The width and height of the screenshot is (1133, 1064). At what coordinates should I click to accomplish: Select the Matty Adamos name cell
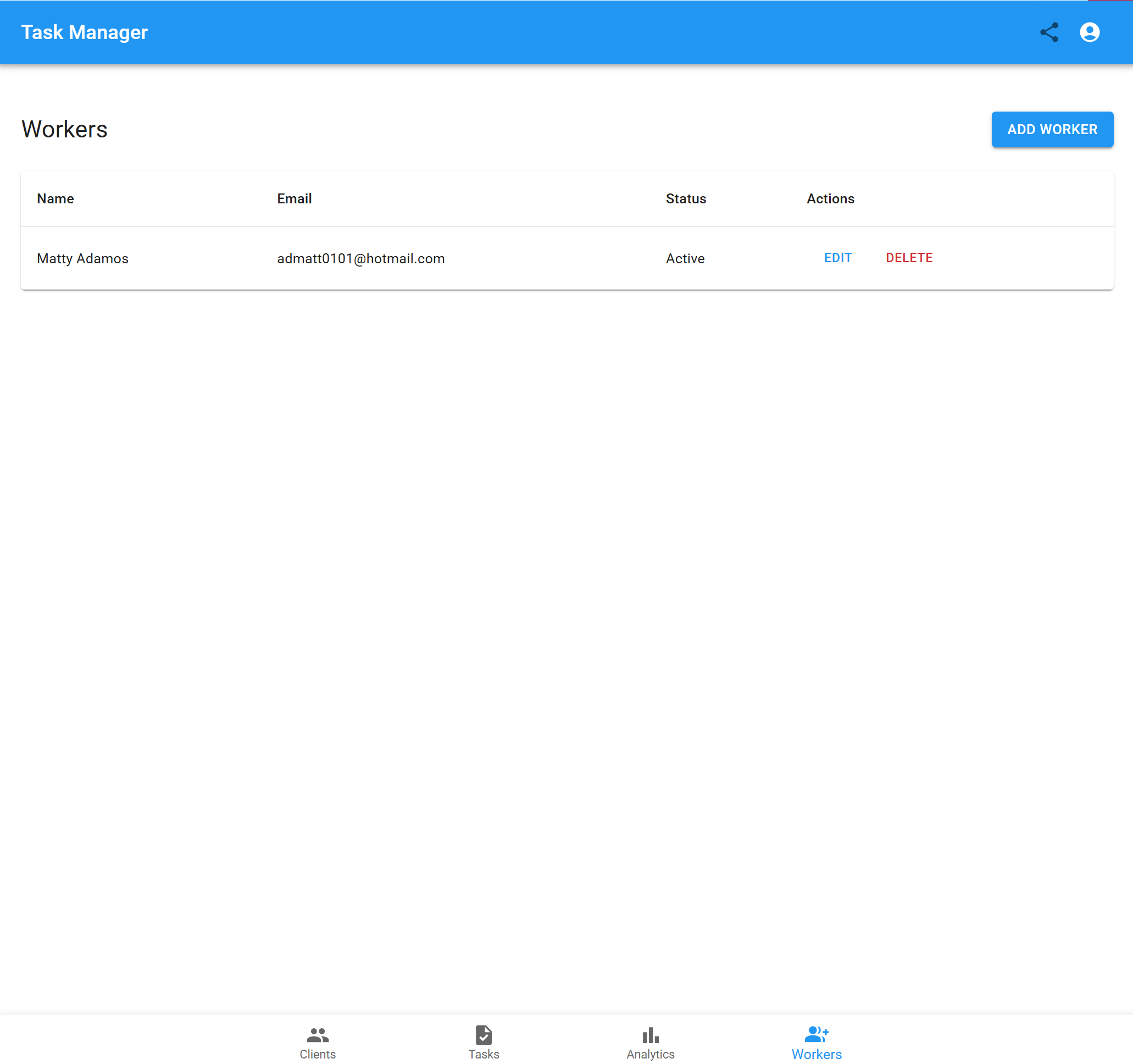[82, 258]
